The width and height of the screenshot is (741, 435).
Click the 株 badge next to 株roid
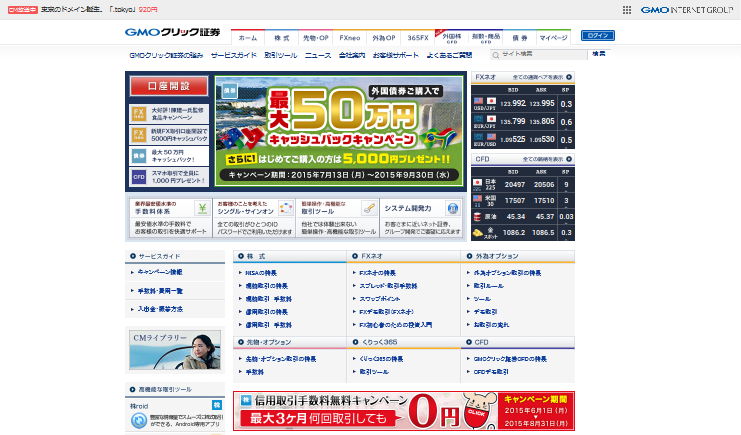click(x=216, y=405)
